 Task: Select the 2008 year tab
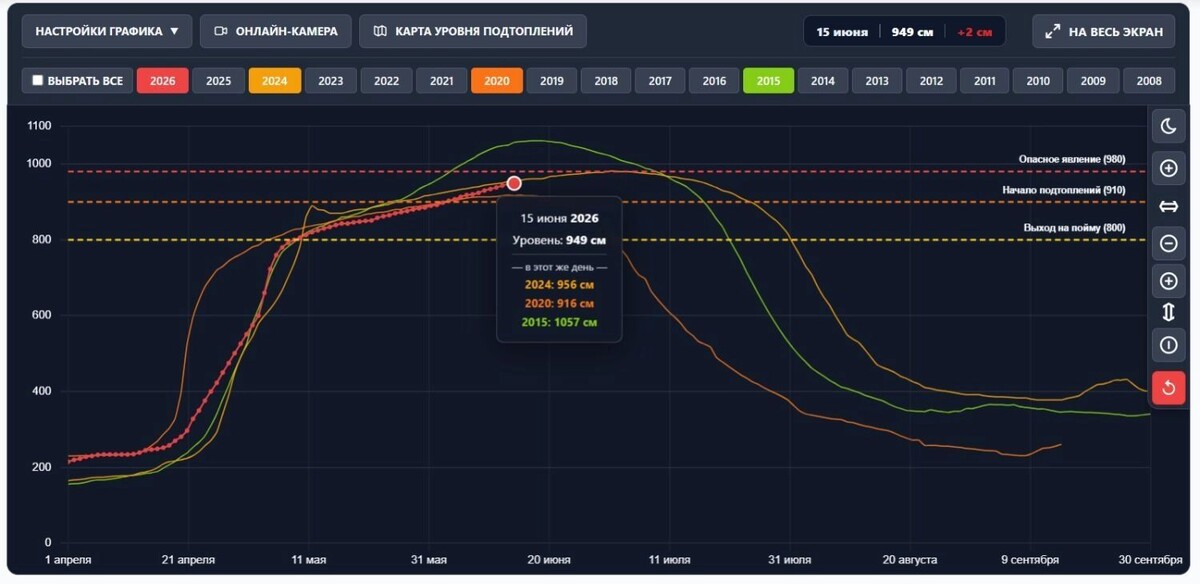[x=1149, y=81]
